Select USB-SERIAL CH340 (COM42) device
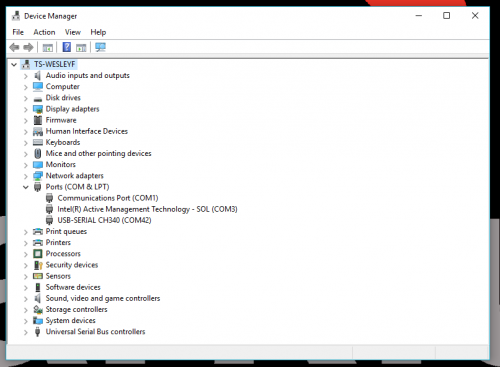Image resolution: width=500 pixels, height=367 pixels. click(104, 220)
